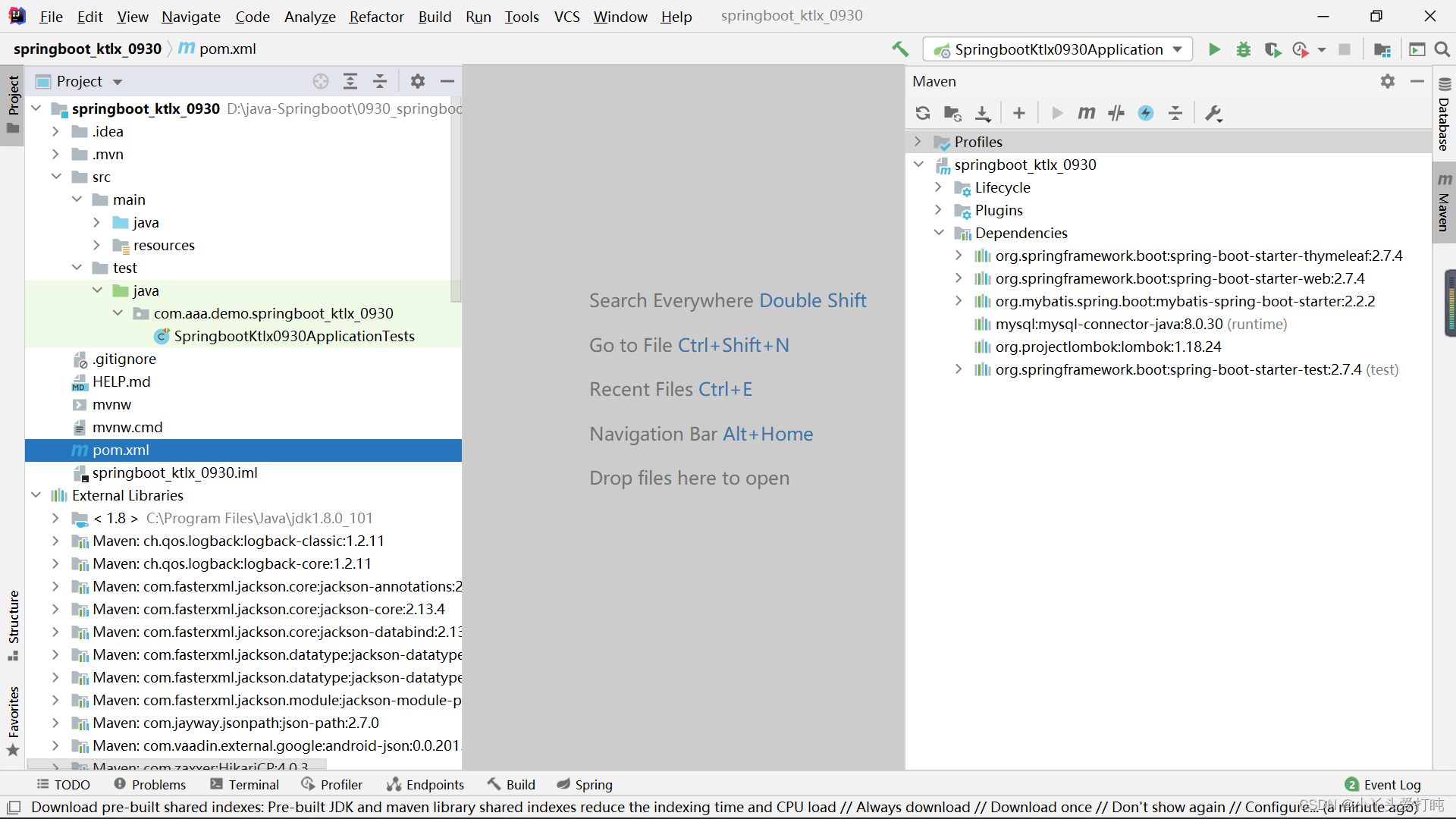Select SpringbootKtlx0930ApplicationTests class

(294, 336)
